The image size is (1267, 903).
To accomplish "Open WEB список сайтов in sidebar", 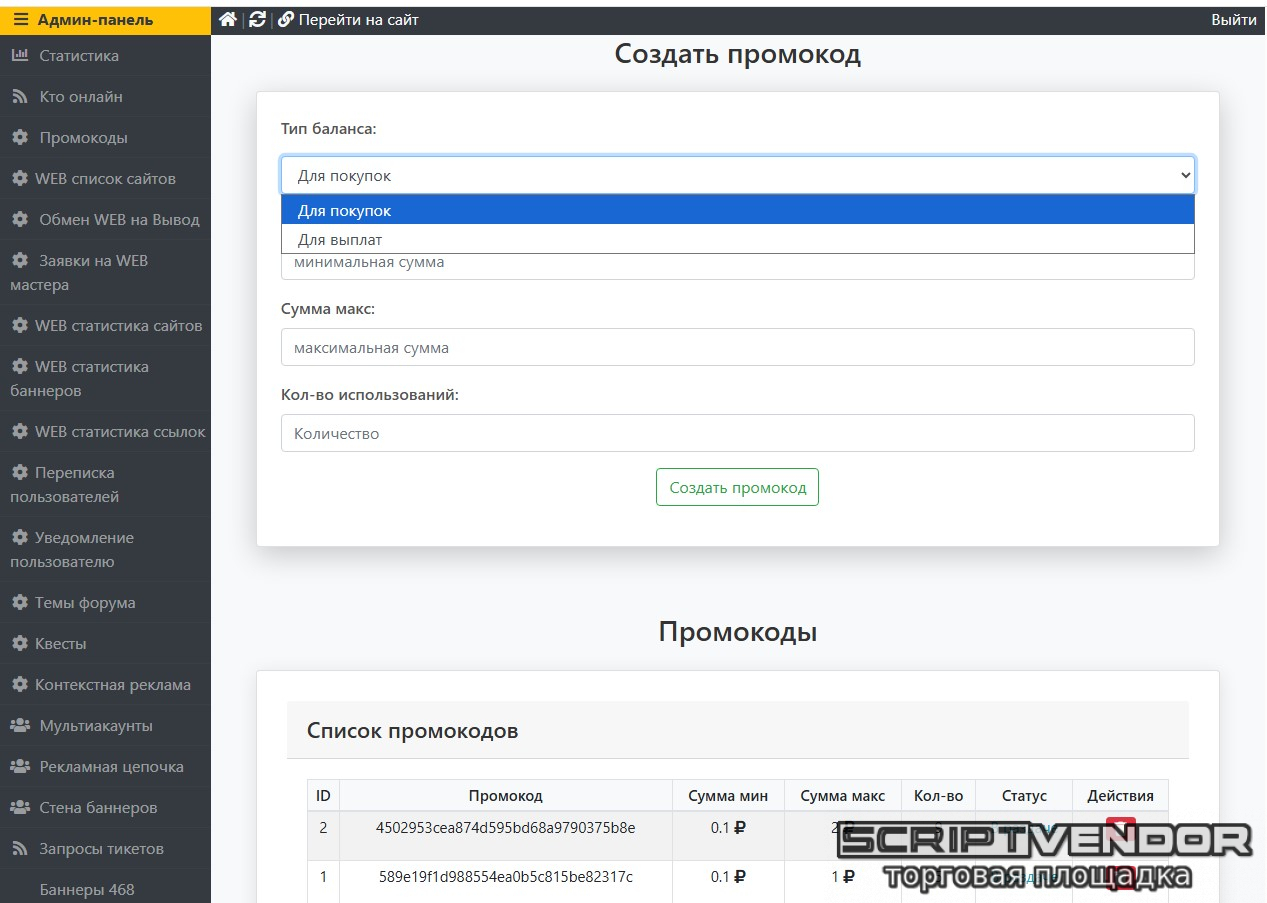I will [x=105, y=179].
